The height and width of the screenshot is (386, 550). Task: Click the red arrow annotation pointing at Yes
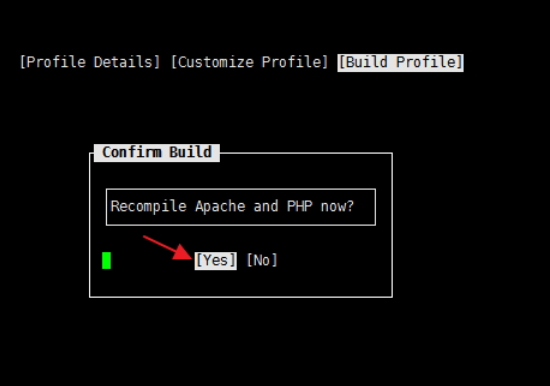point(168,248)
